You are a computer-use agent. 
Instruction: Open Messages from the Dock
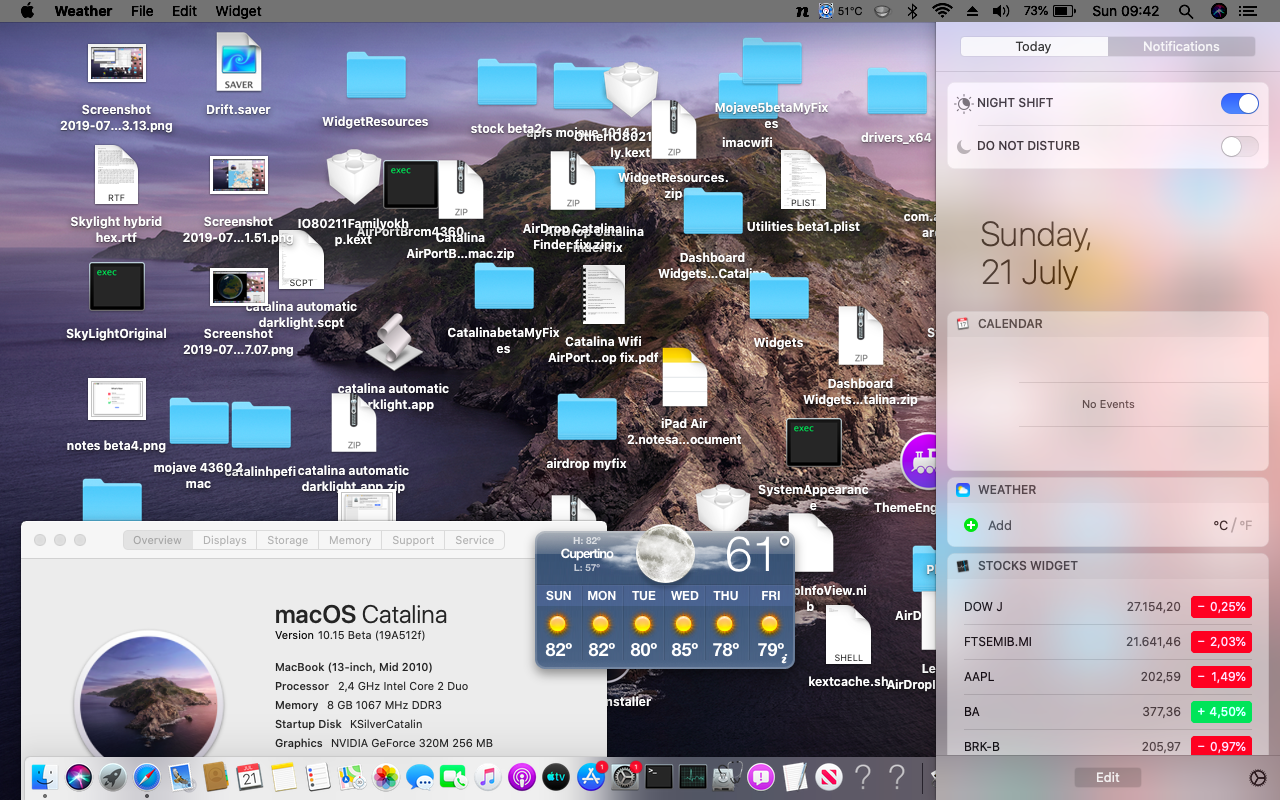(420, 776)
